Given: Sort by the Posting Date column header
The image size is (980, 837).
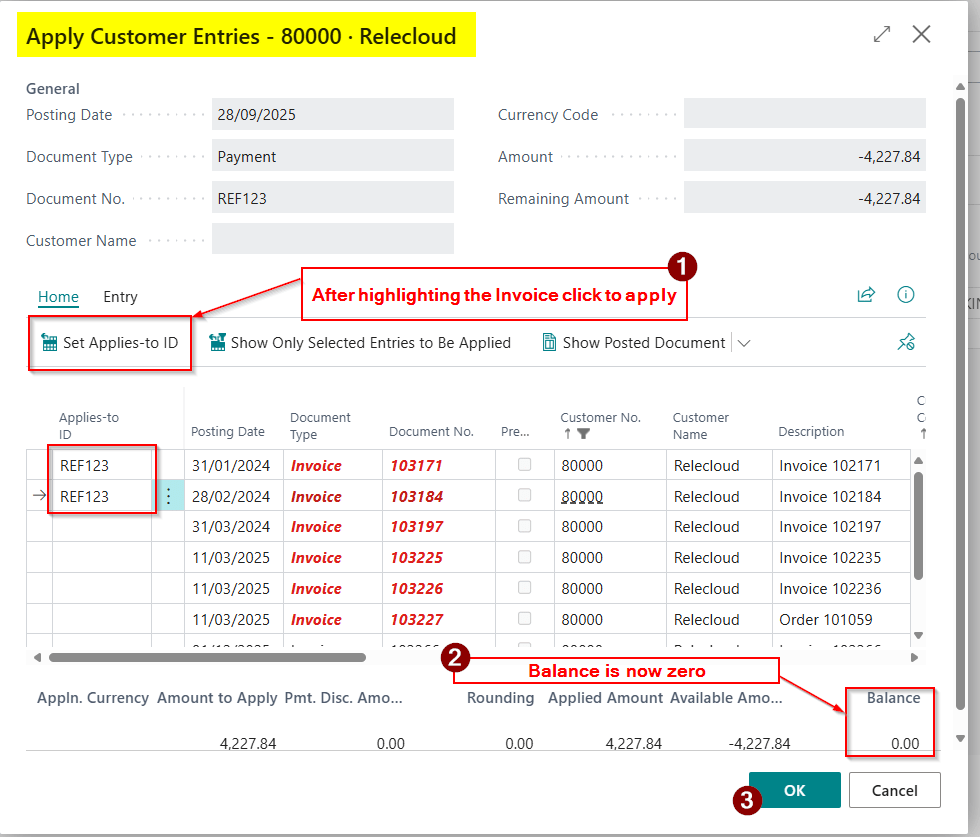Looking at the screenshot, I should pos(228,432).
